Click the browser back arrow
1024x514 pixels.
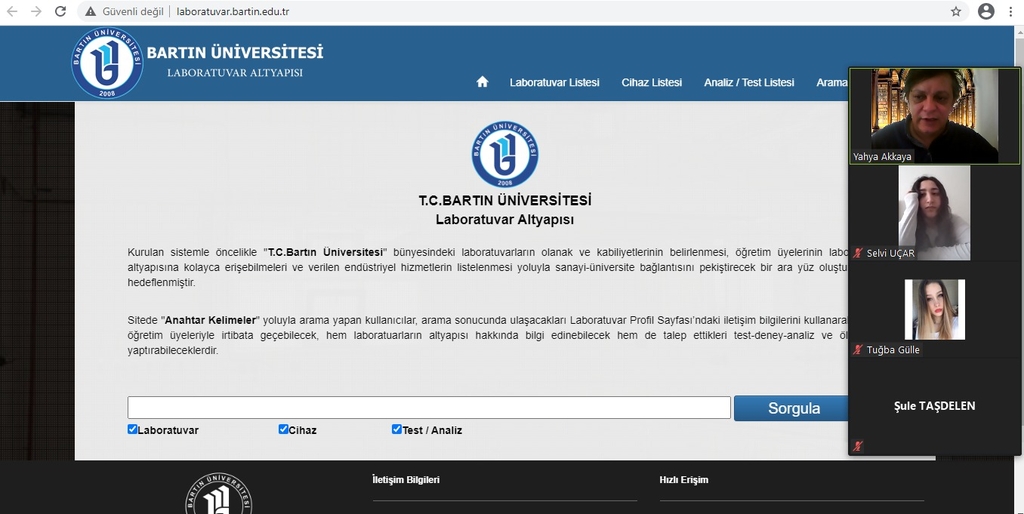click(x=12, y=11)
